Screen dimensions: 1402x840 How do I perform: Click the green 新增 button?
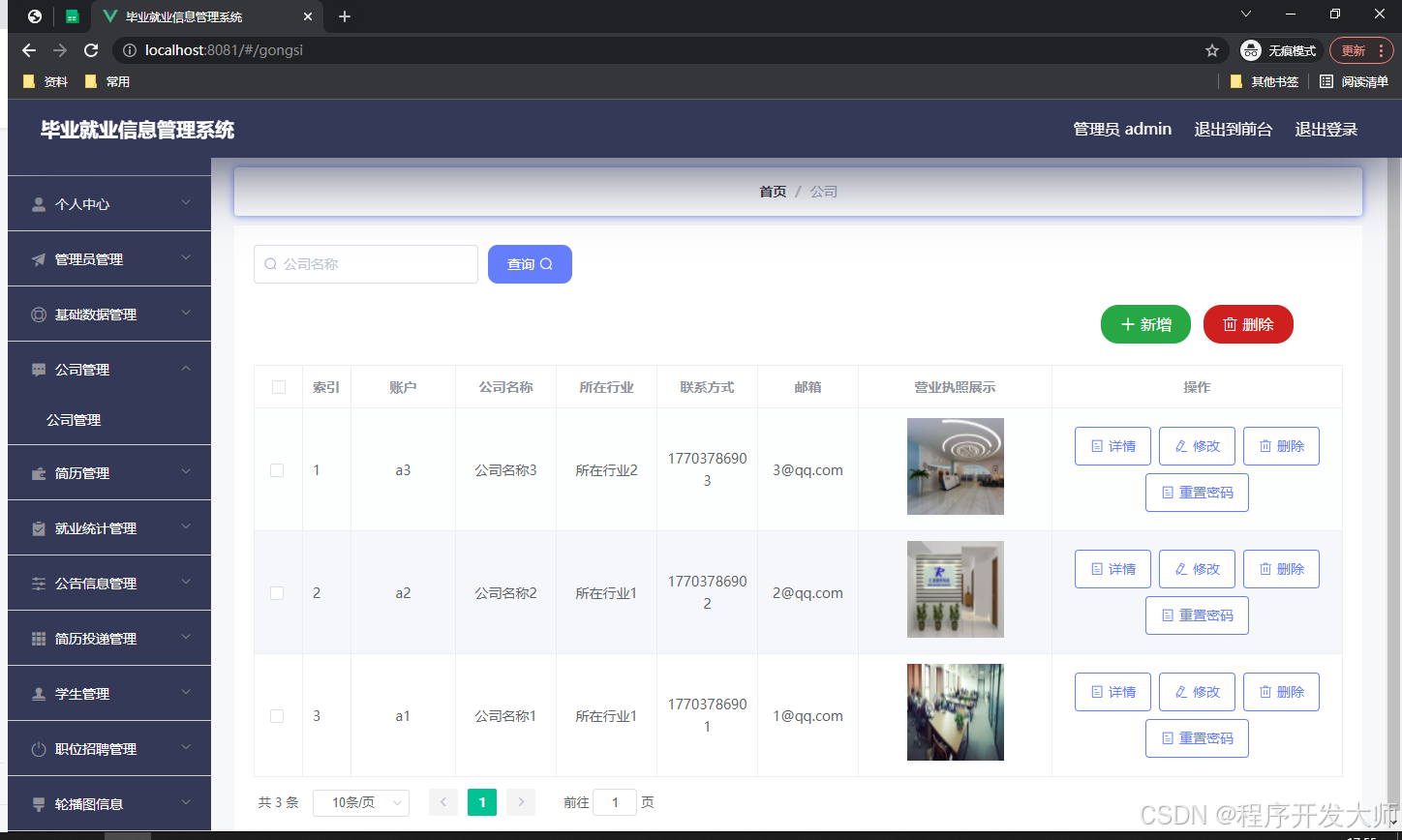(x=1145, y=324)
